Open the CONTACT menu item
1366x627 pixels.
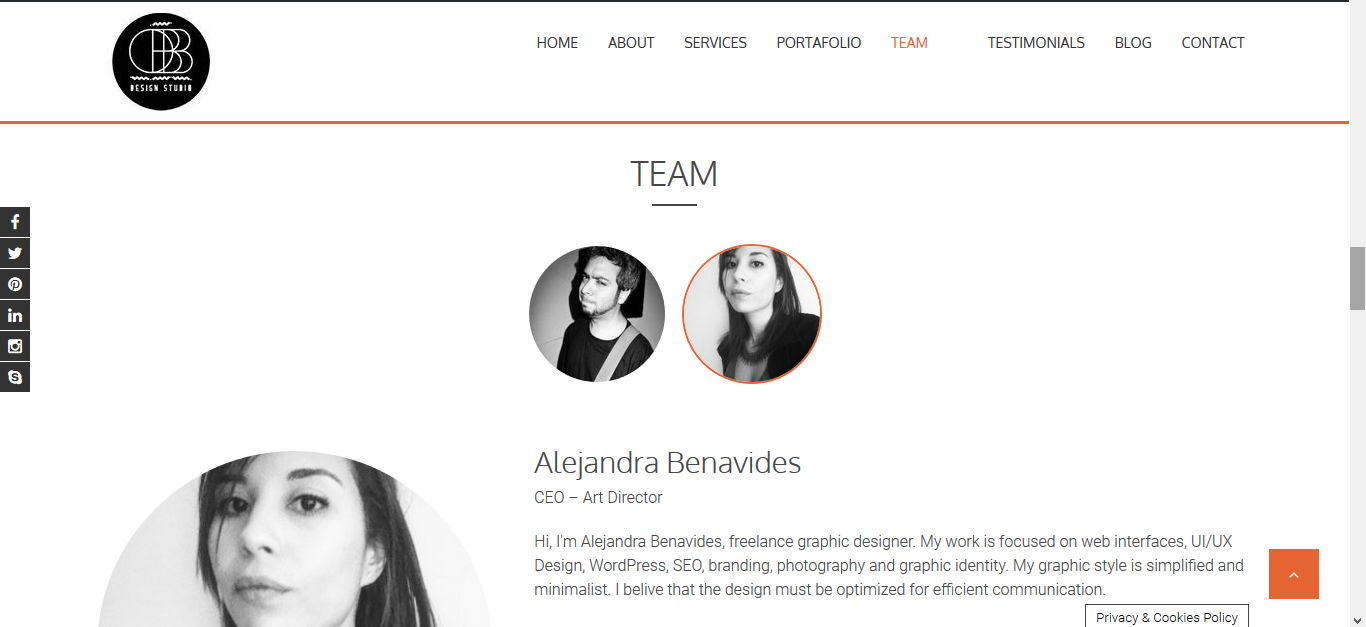point(1213,43)
